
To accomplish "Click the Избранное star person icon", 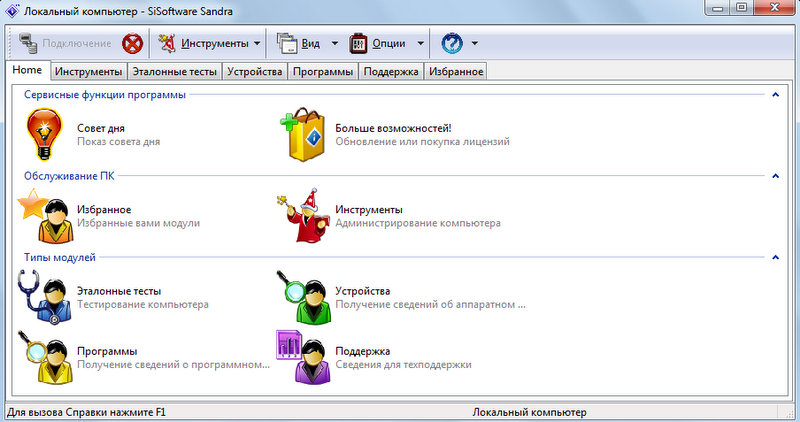I will click(45, 216).
